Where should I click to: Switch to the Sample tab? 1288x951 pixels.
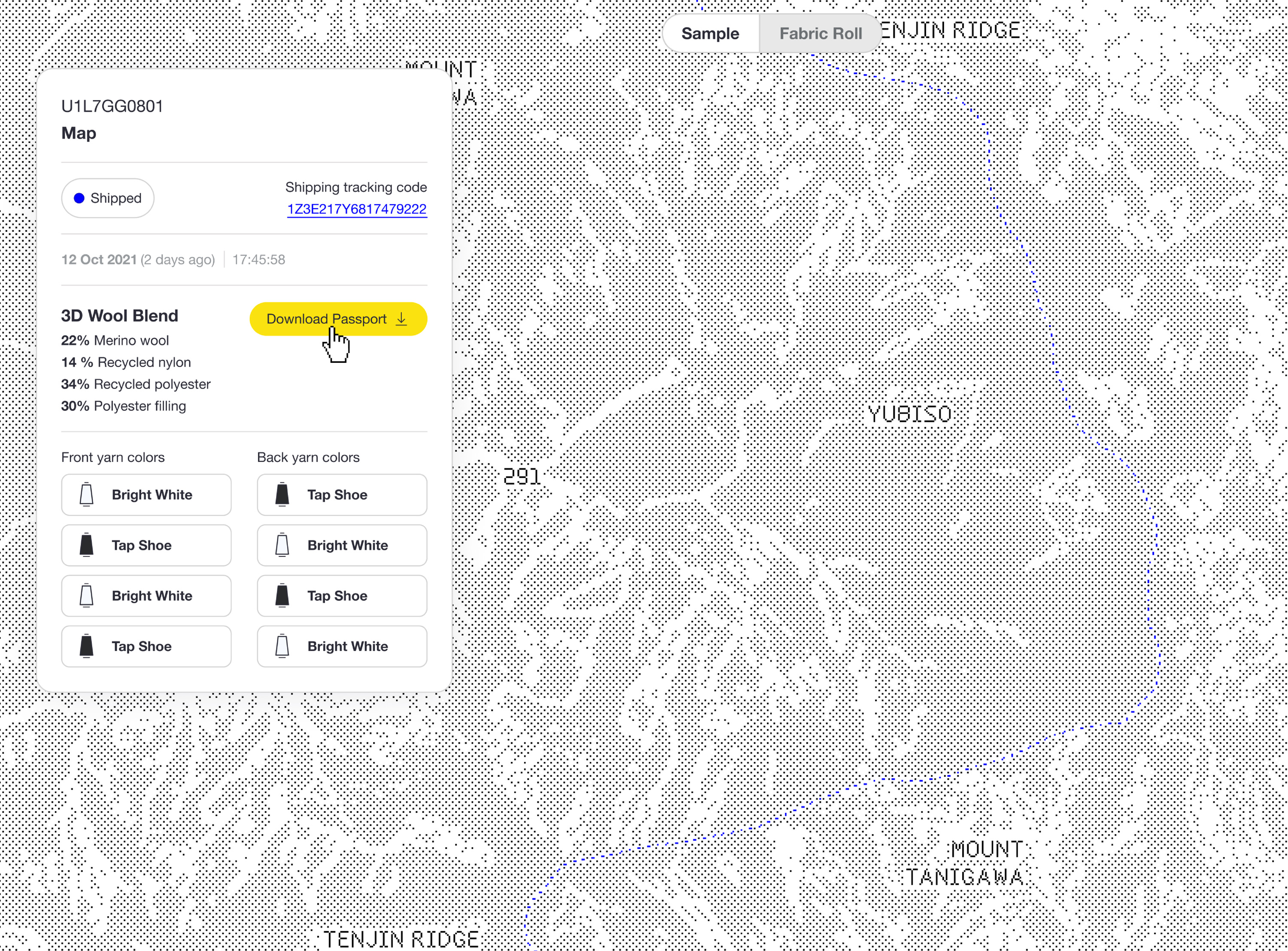(710, 33)
